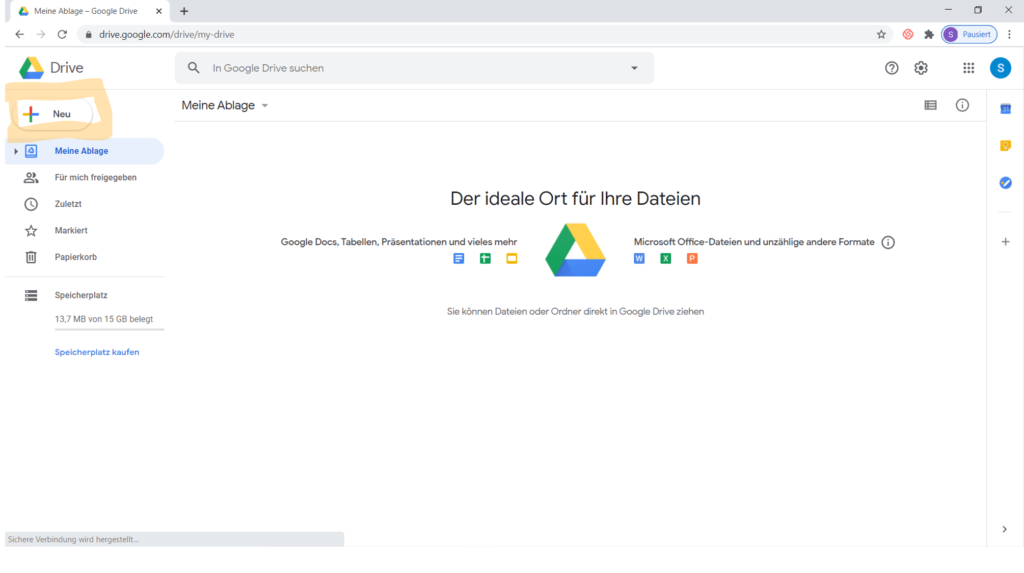Click the storage usage bar
The height and width of the screenshot is (573, 1024).
(109, 329)
